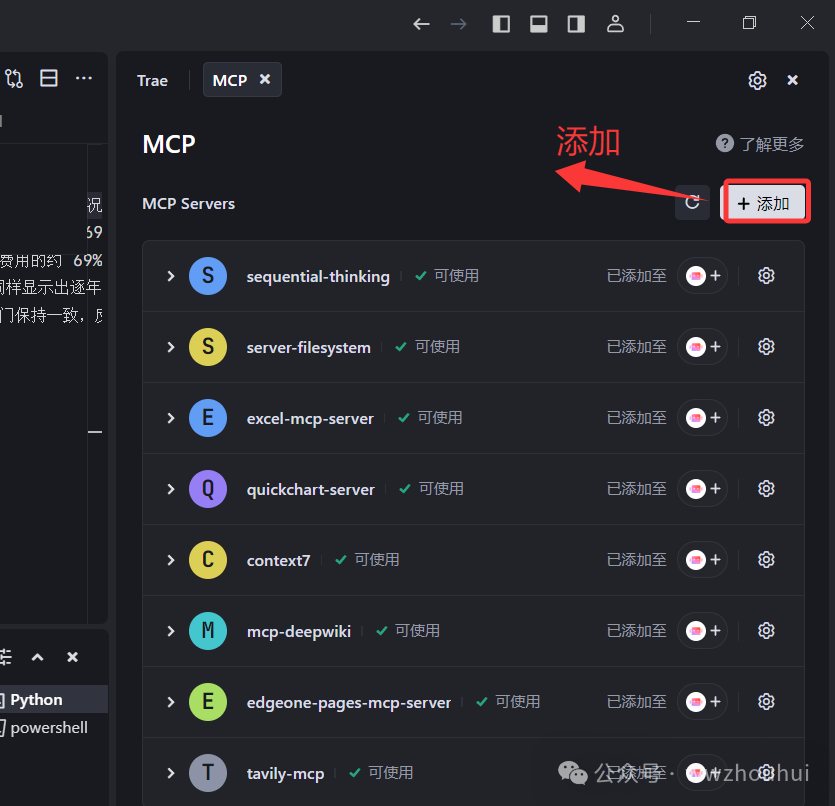Expand the sequential-thinking server row
The width and height of the screenshot is (835, 806).
(x=170, y=276)
